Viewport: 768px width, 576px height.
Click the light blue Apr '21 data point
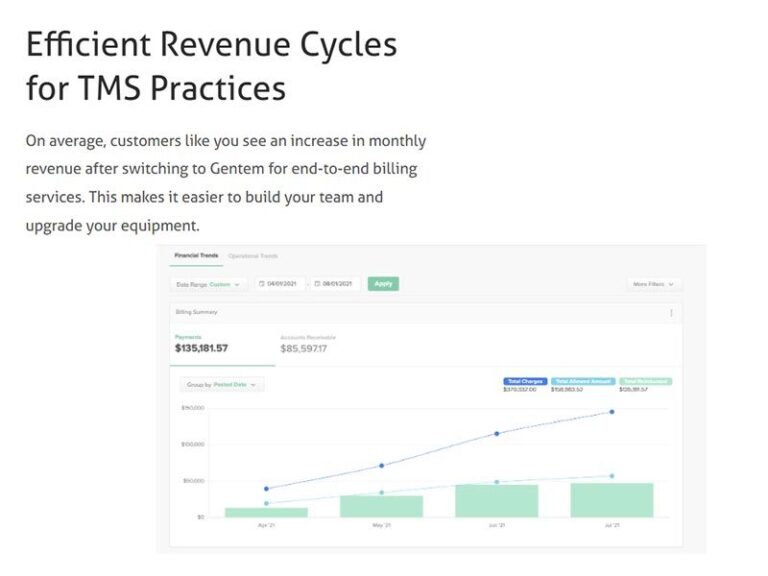(x=266, y=504)
